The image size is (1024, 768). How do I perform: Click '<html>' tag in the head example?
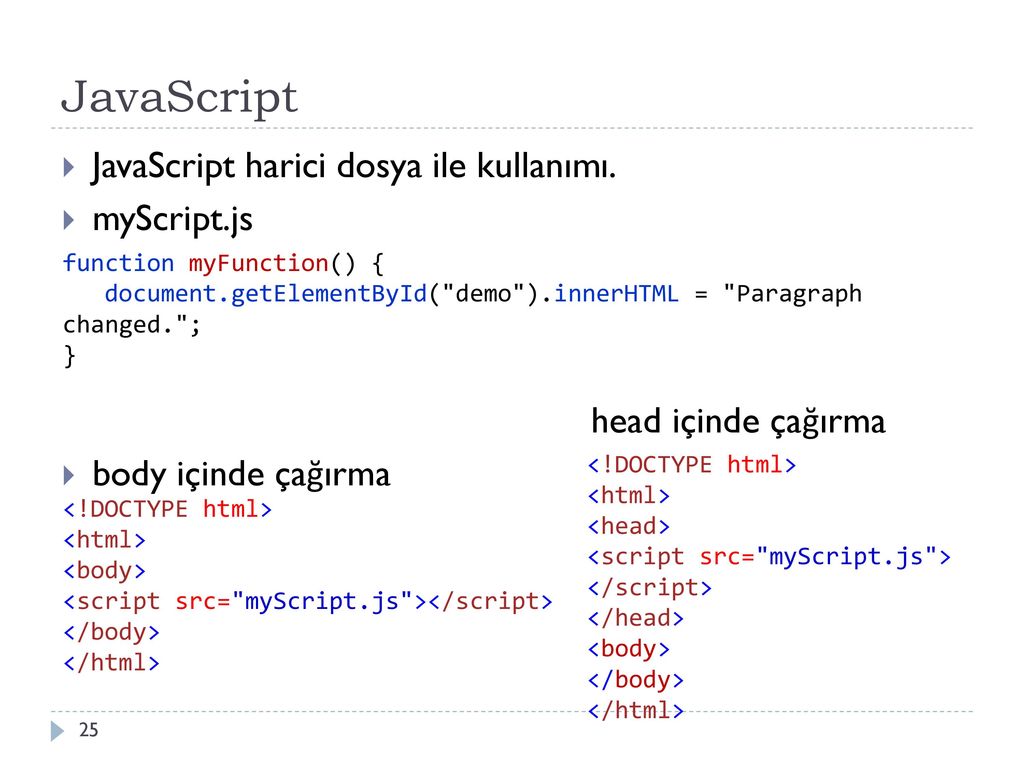[628, 496]
